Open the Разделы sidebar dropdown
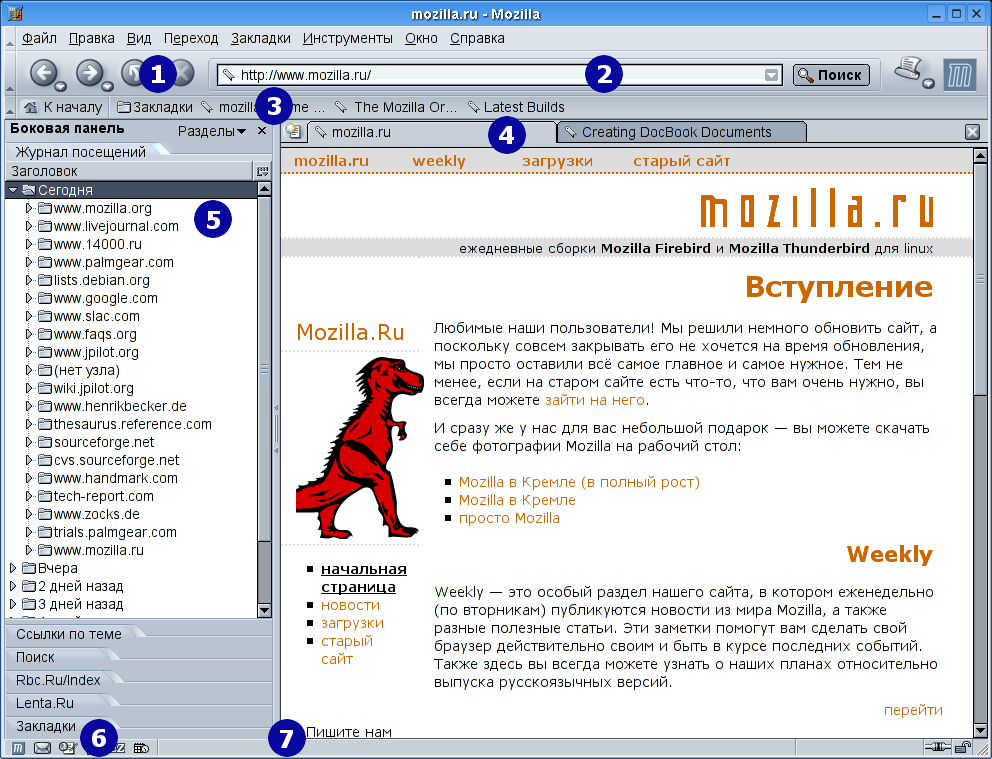 [x=212, y=131]
